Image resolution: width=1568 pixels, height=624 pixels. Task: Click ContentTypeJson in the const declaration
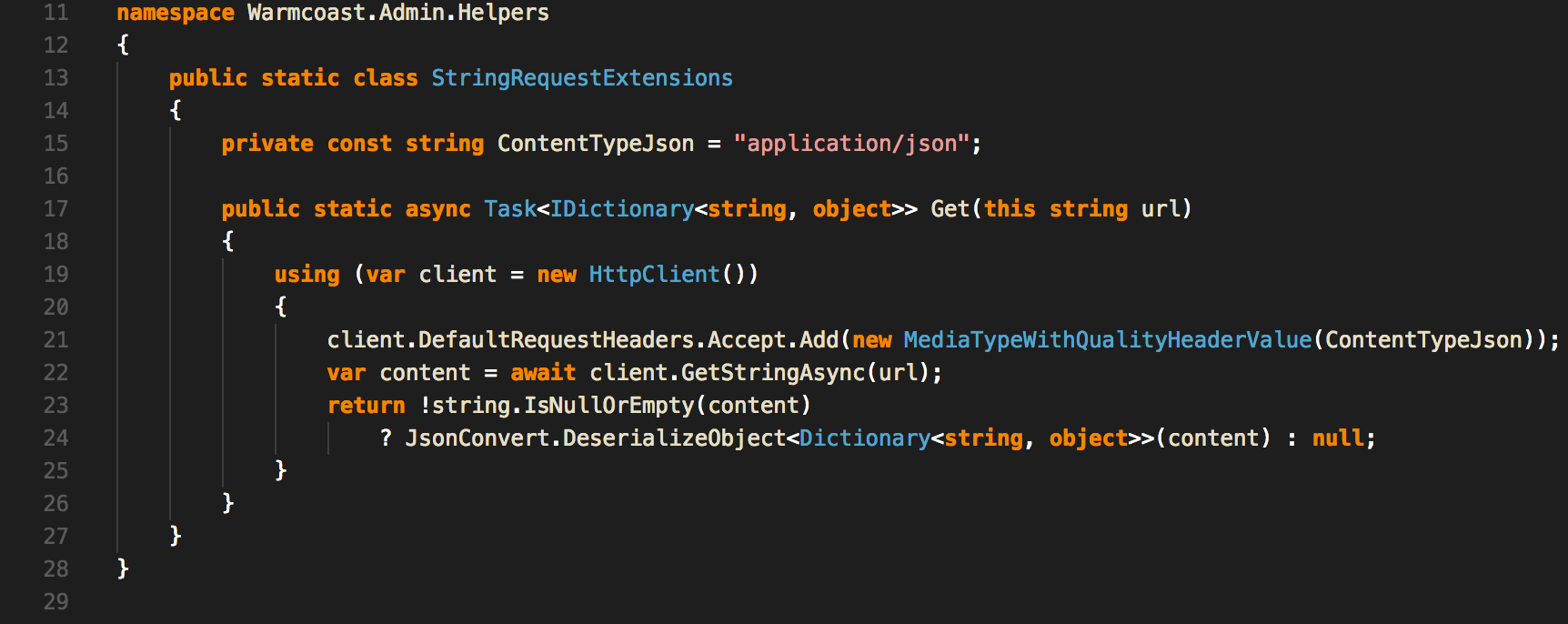click(595, 144)
